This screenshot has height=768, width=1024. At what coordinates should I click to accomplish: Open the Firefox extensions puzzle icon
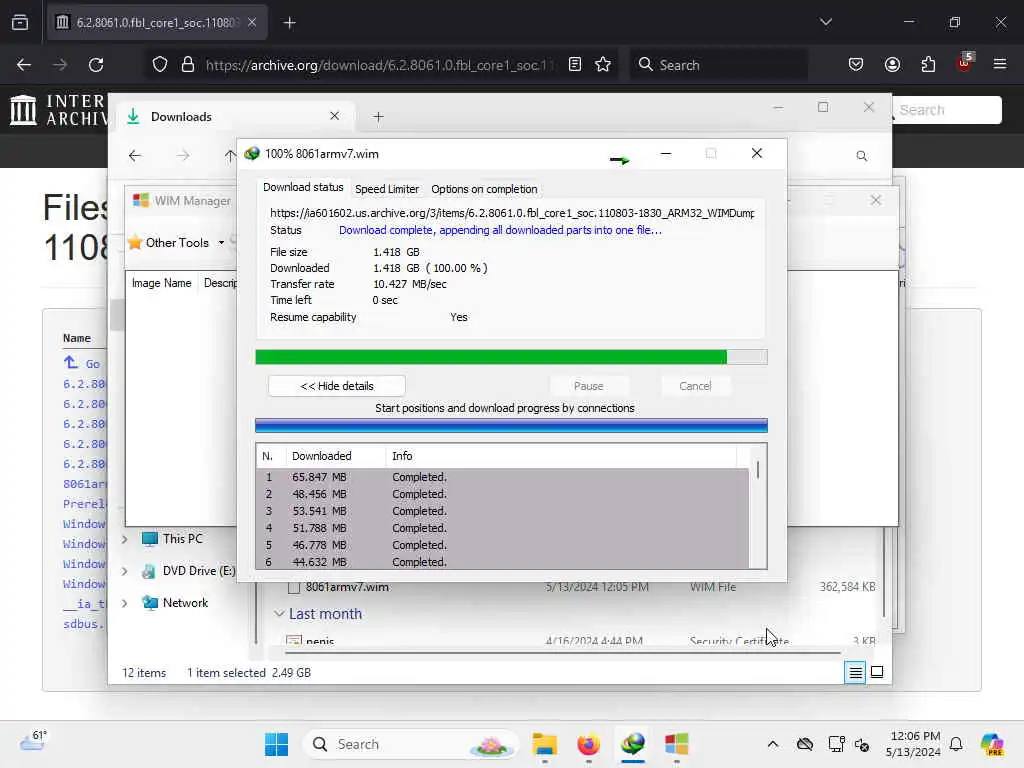point(928,64)
